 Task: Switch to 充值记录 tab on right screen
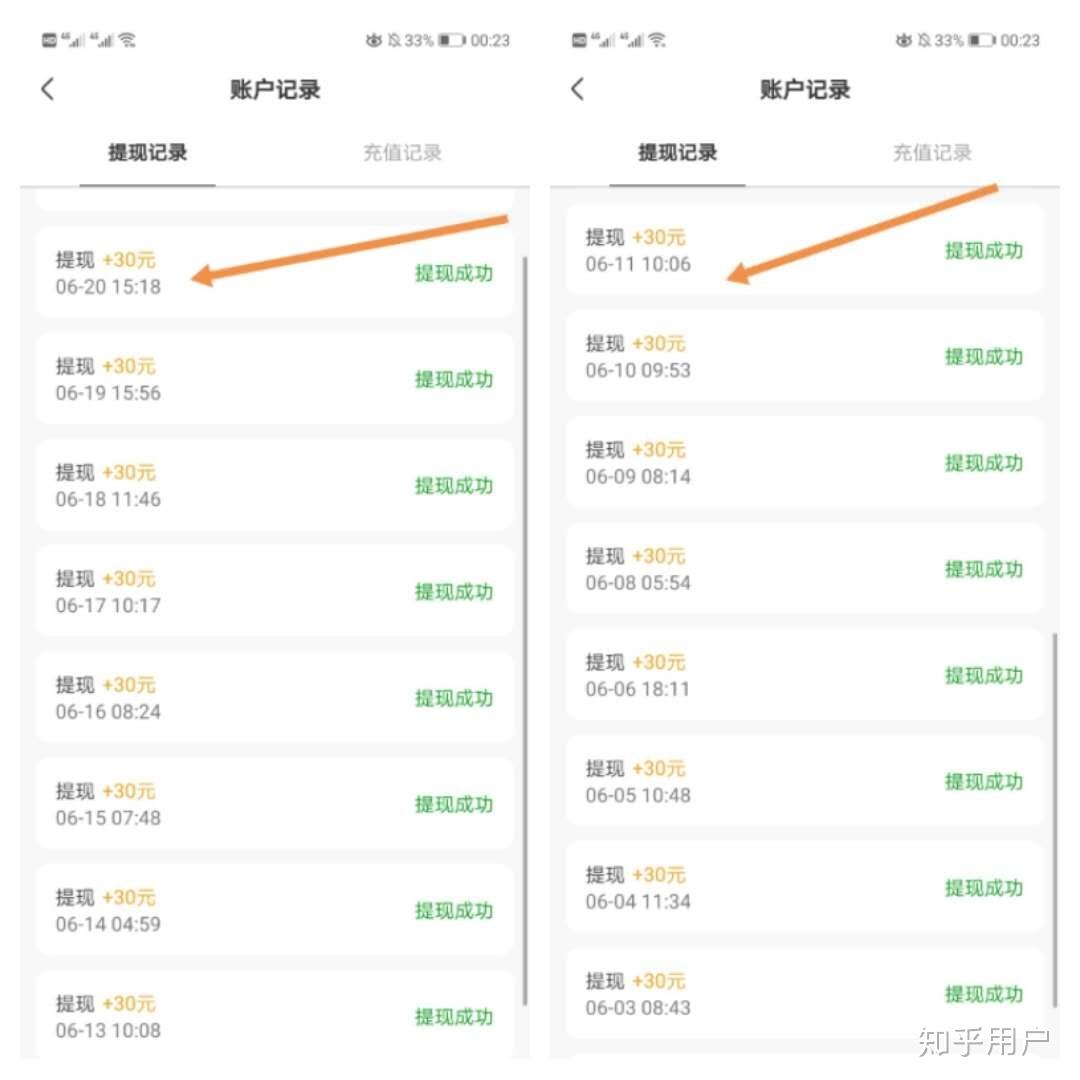coord(932,152)
